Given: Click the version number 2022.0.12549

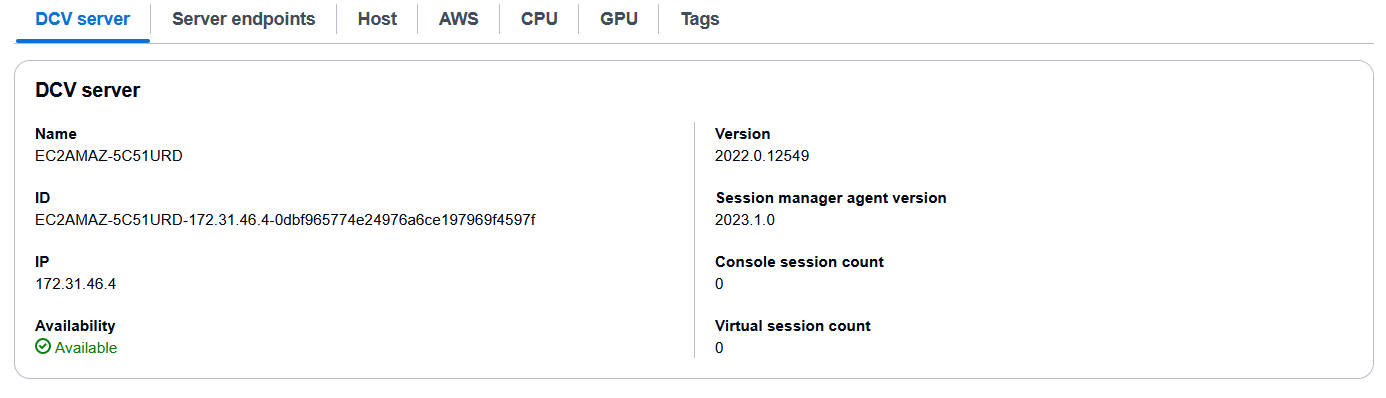Looking at the screenshot, I should pyautogui.click(x=762, y=156).
